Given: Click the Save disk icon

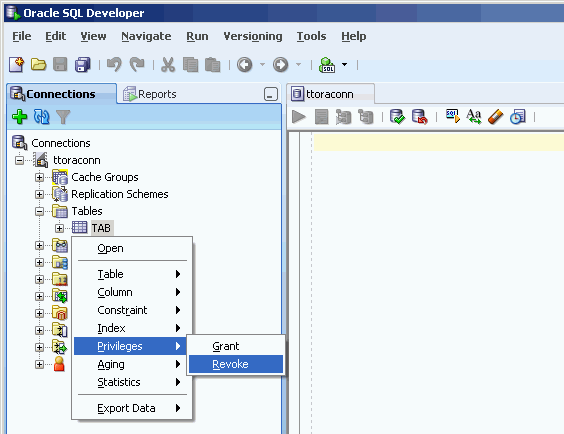Looking at the screenshot, I should click(60, 65).
